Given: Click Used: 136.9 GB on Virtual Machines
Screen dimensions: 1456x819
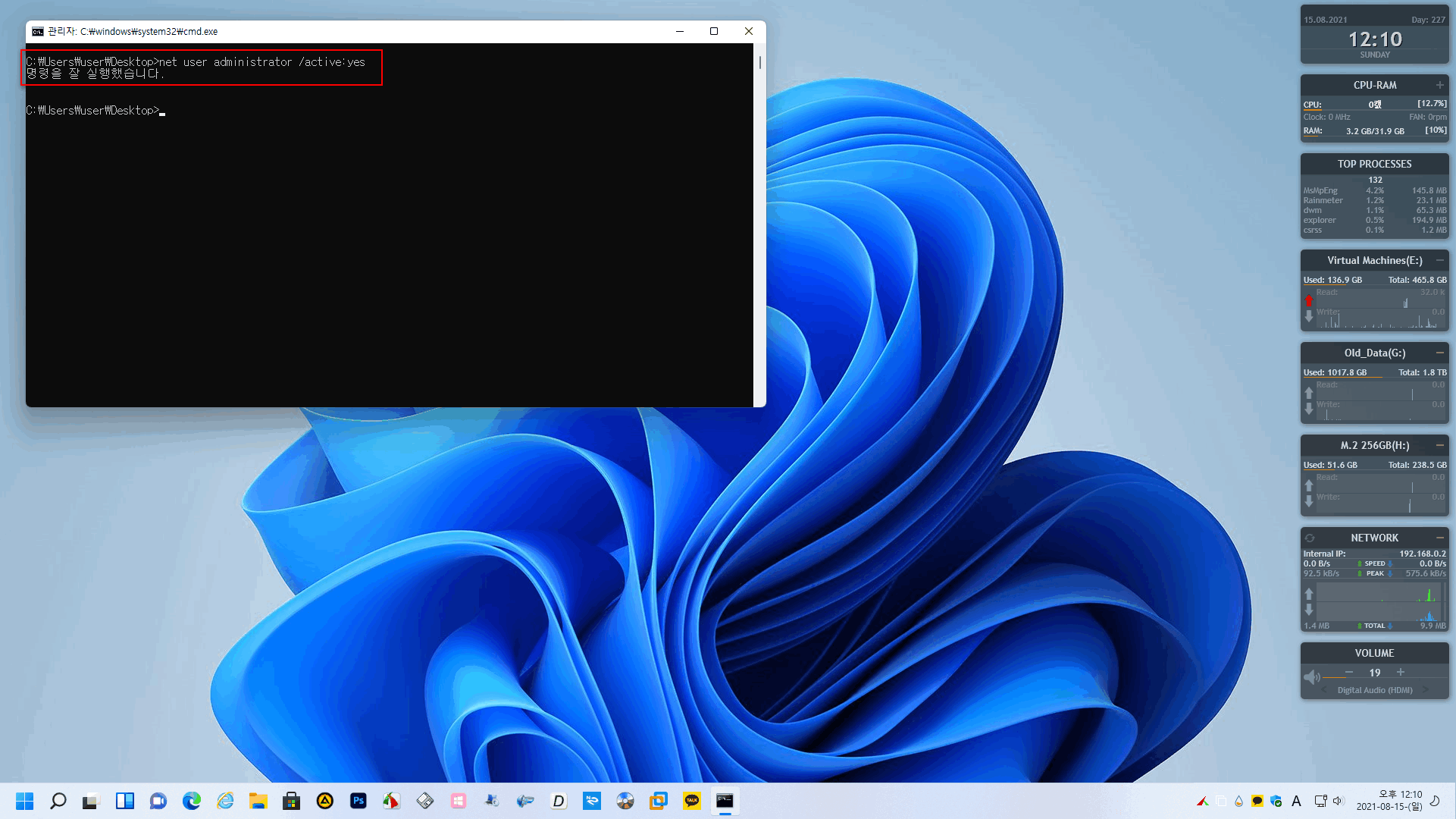Looking at the screenshot, I should [x=1332, y=280].
